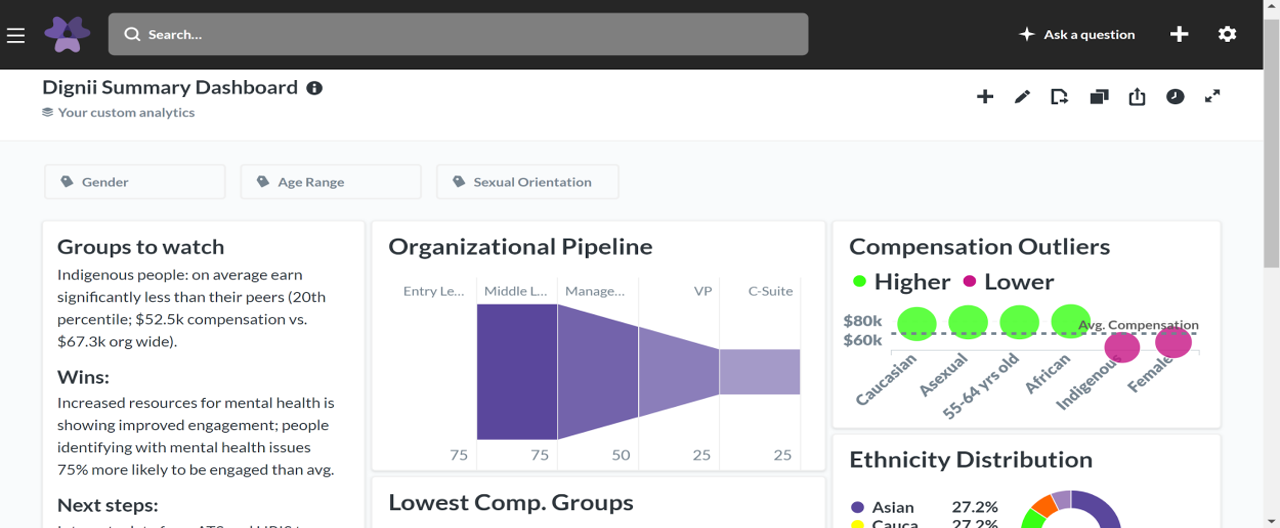Click the Entry Level column label
Viewport: 1280px width, 528px height.
[434, 291]
